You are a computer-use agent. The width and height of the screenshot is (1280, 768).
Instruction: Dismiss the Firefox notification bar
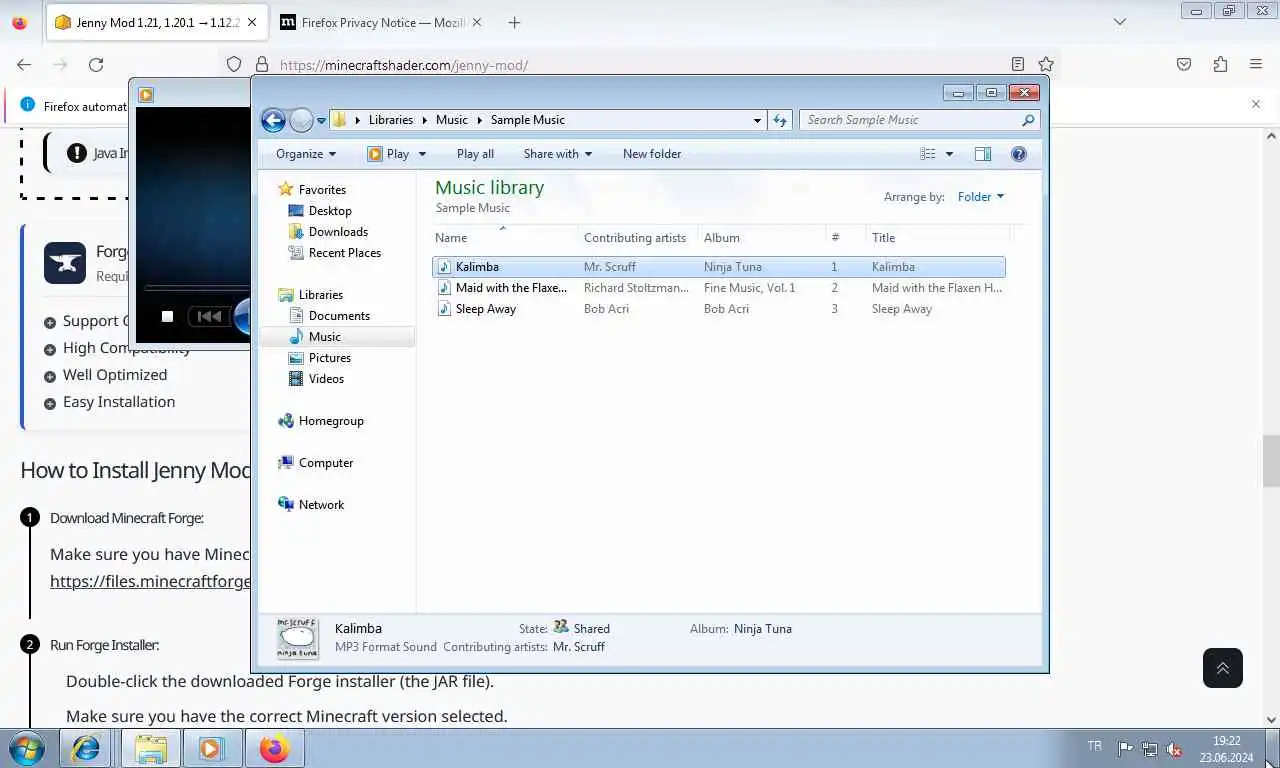[1256, 104]
